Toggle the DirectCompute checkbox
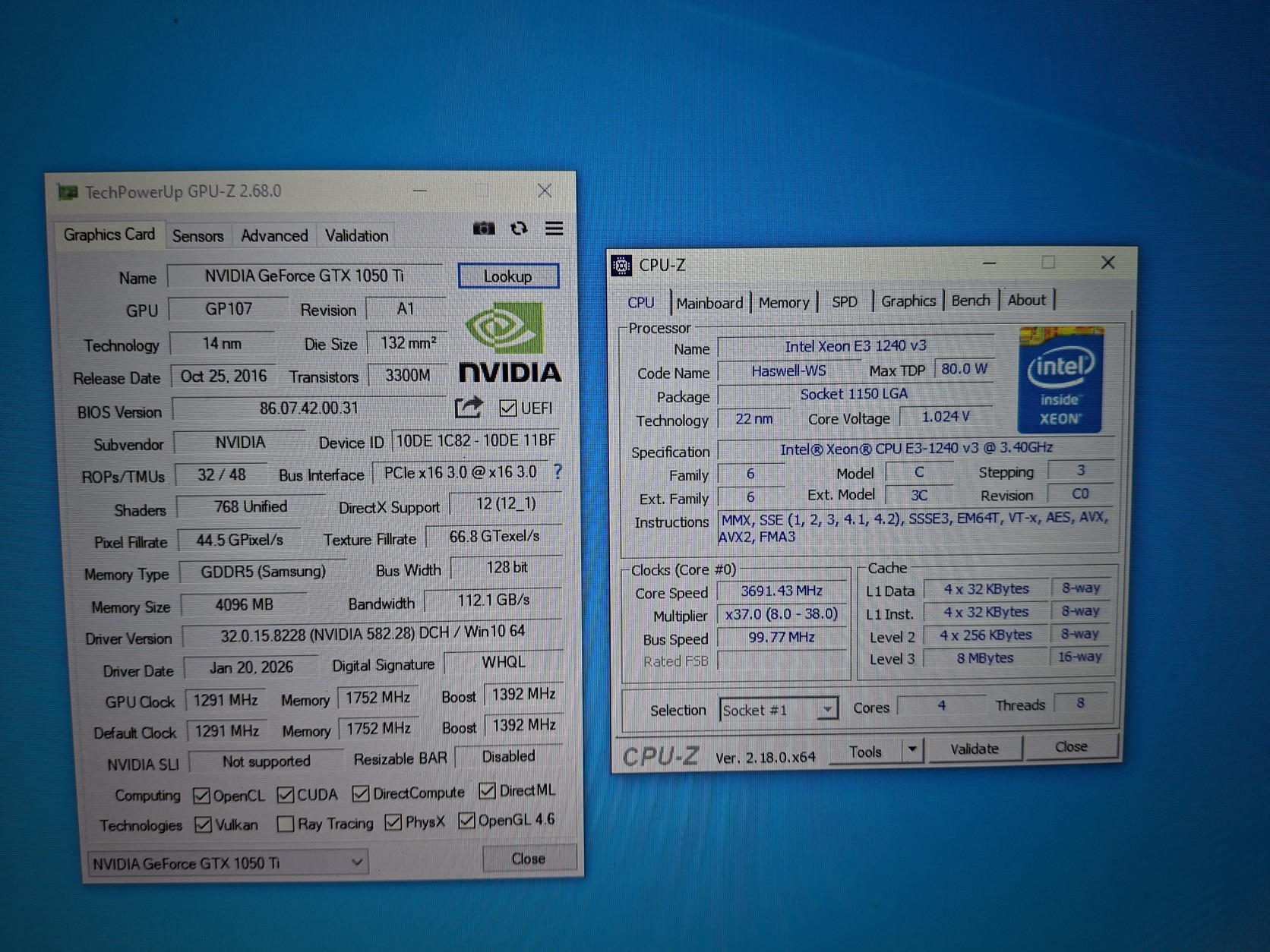This screenshot has width=1270, height=952. point(361,793)
